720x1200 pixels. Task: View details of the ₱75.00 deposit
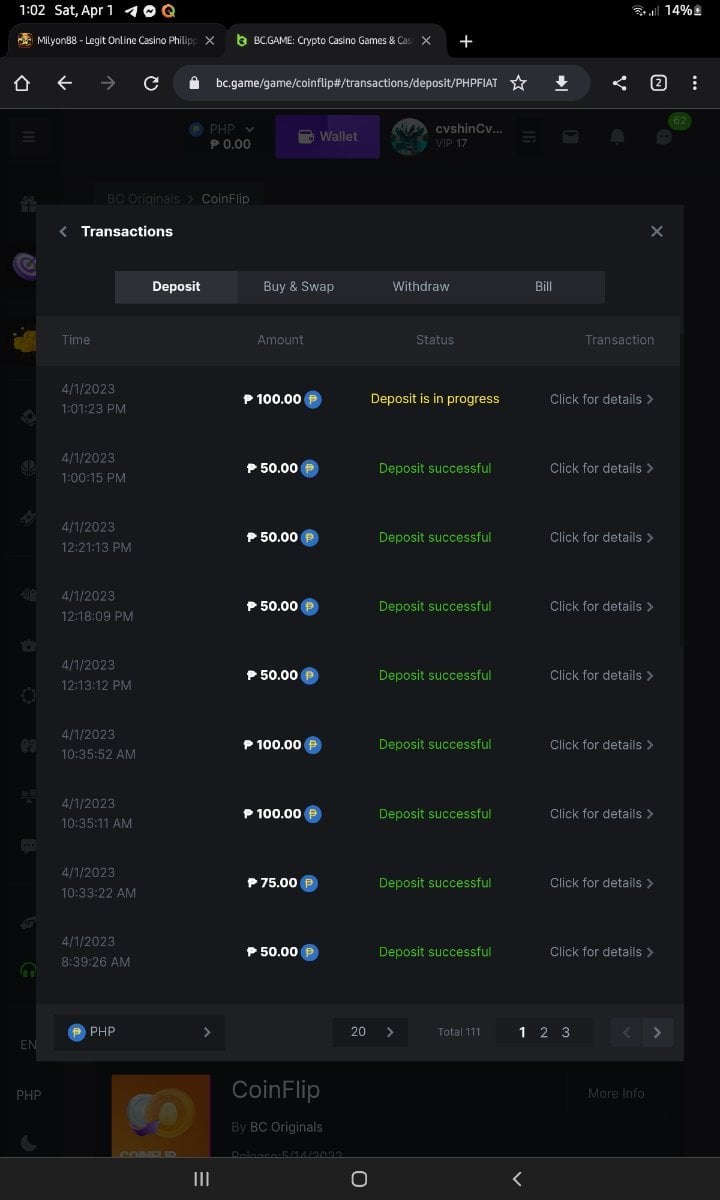pyautogui.click(x=601, y=883)
